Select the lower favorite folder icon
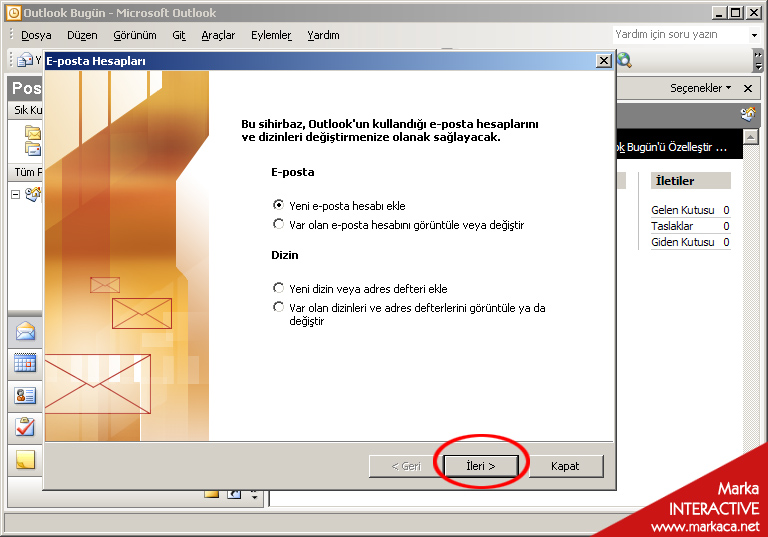The height and width of the screenshot is (537, 768). [33, 148]
